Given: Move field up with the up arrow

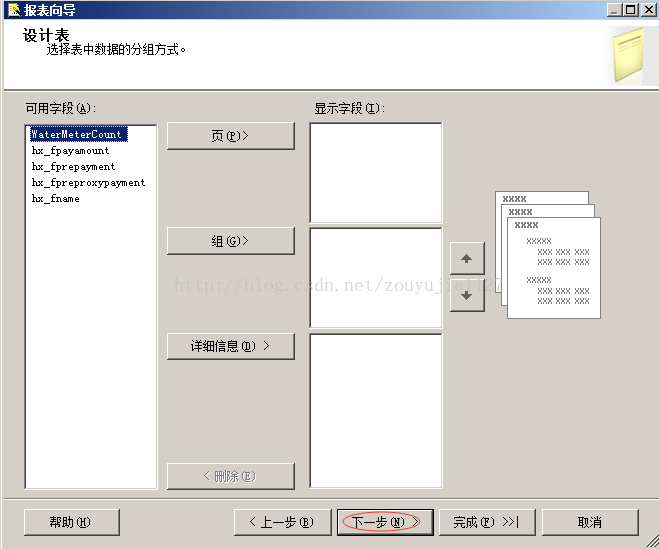Looking at the screenshot, I should pyautogui.click(x=467, y=259).
